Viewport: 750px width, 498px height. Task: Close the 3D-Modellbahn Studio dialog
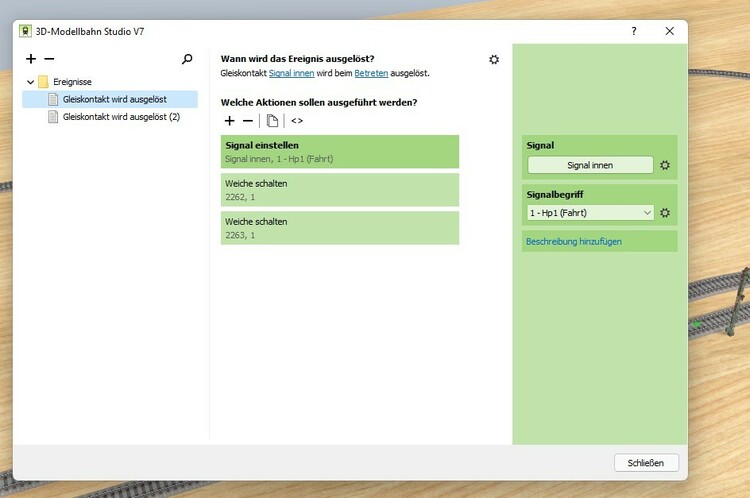tap(670, 31)
